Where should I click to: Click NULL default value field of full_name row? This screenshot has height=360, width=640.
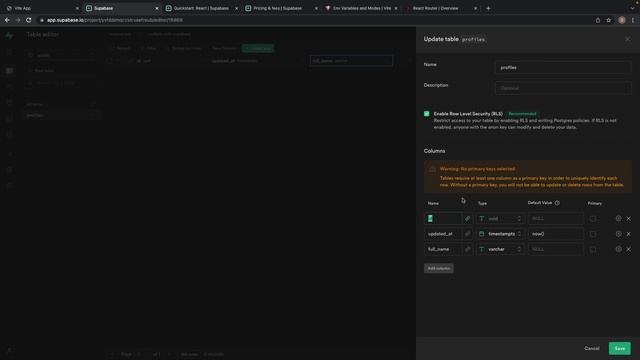556,249
